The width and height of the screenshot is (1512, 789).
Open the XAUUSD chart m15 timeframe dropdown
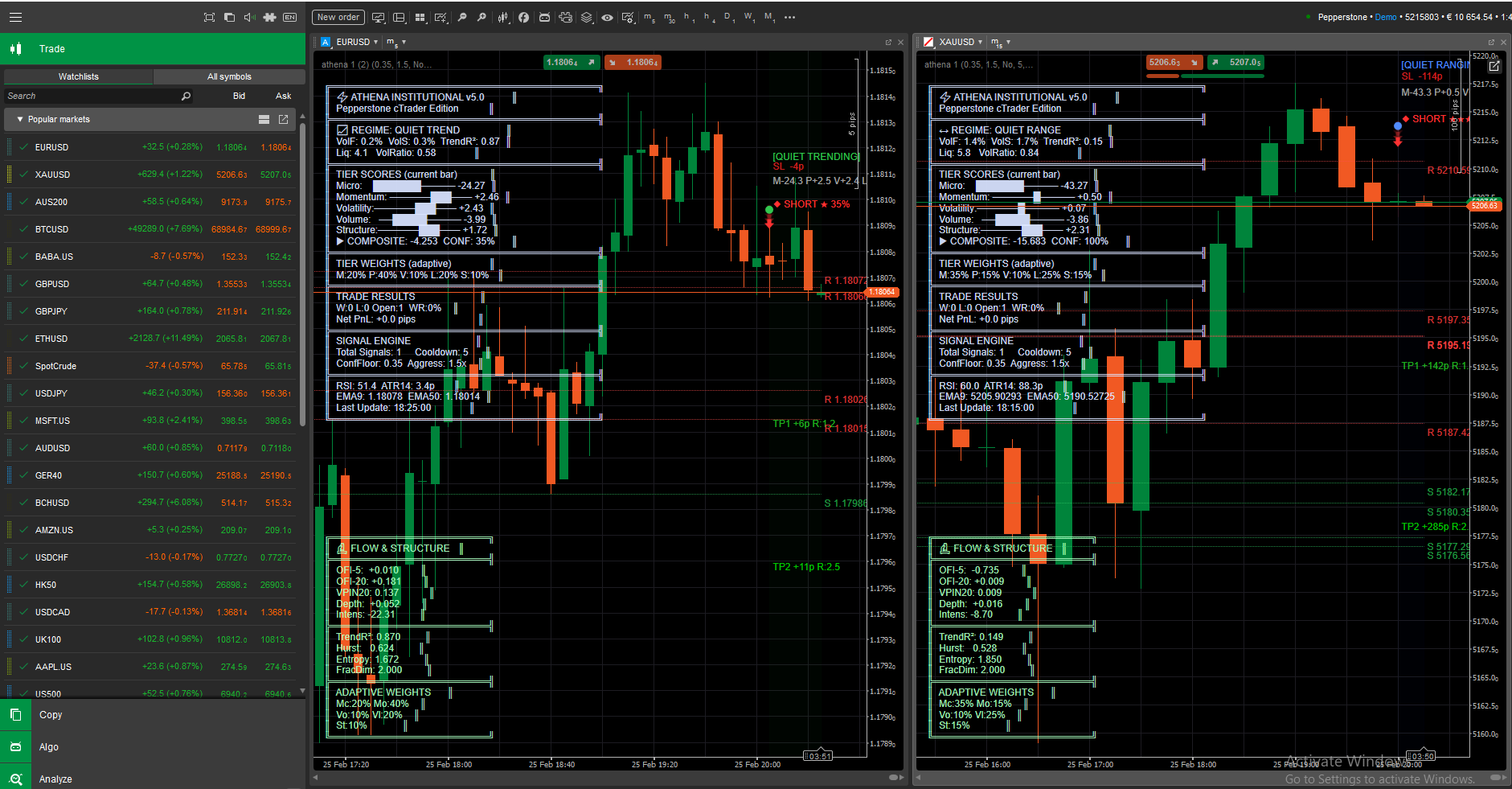tap(1000, 42)
